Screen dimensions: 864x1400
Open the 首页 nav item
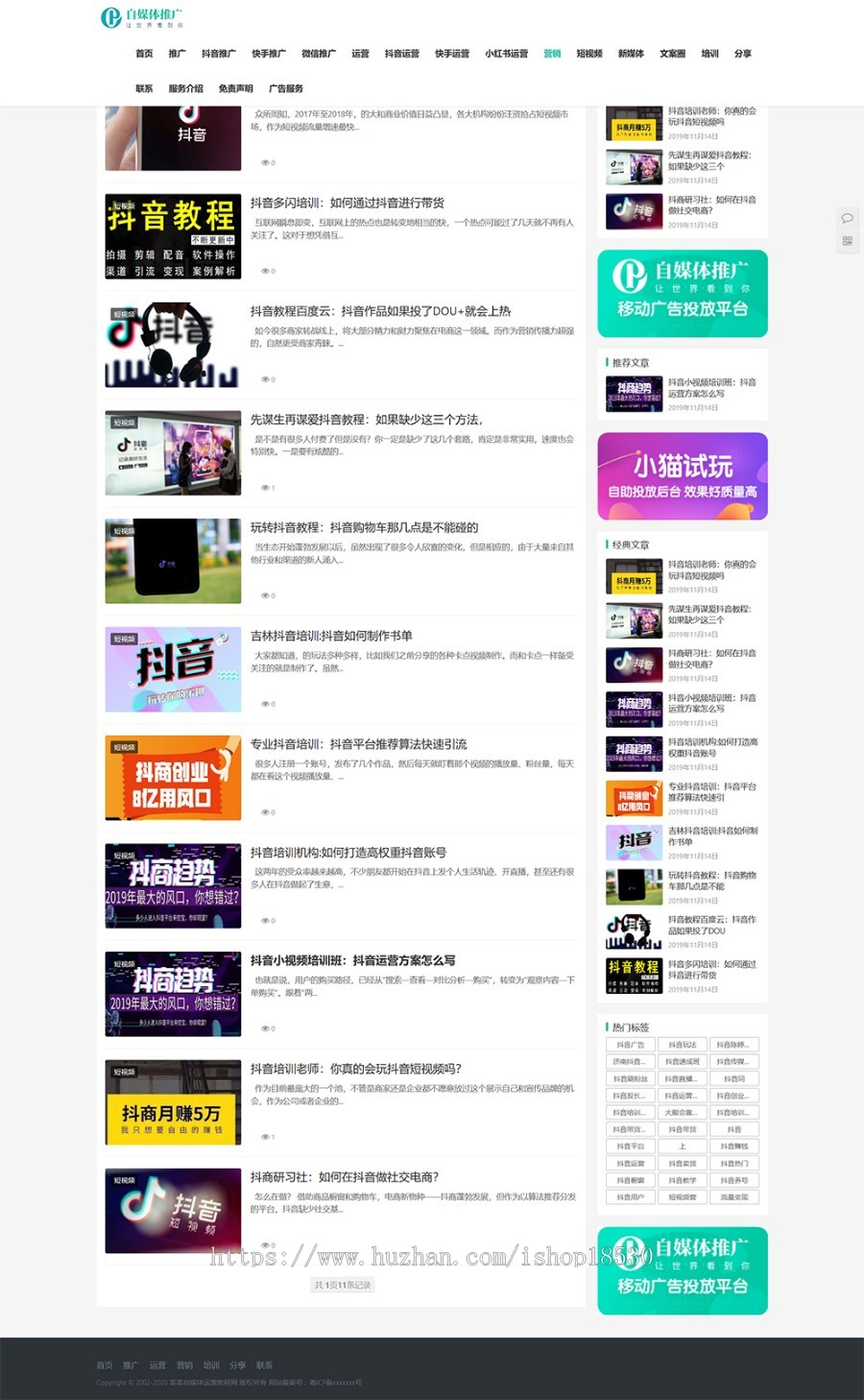click(x=144, y=54)
